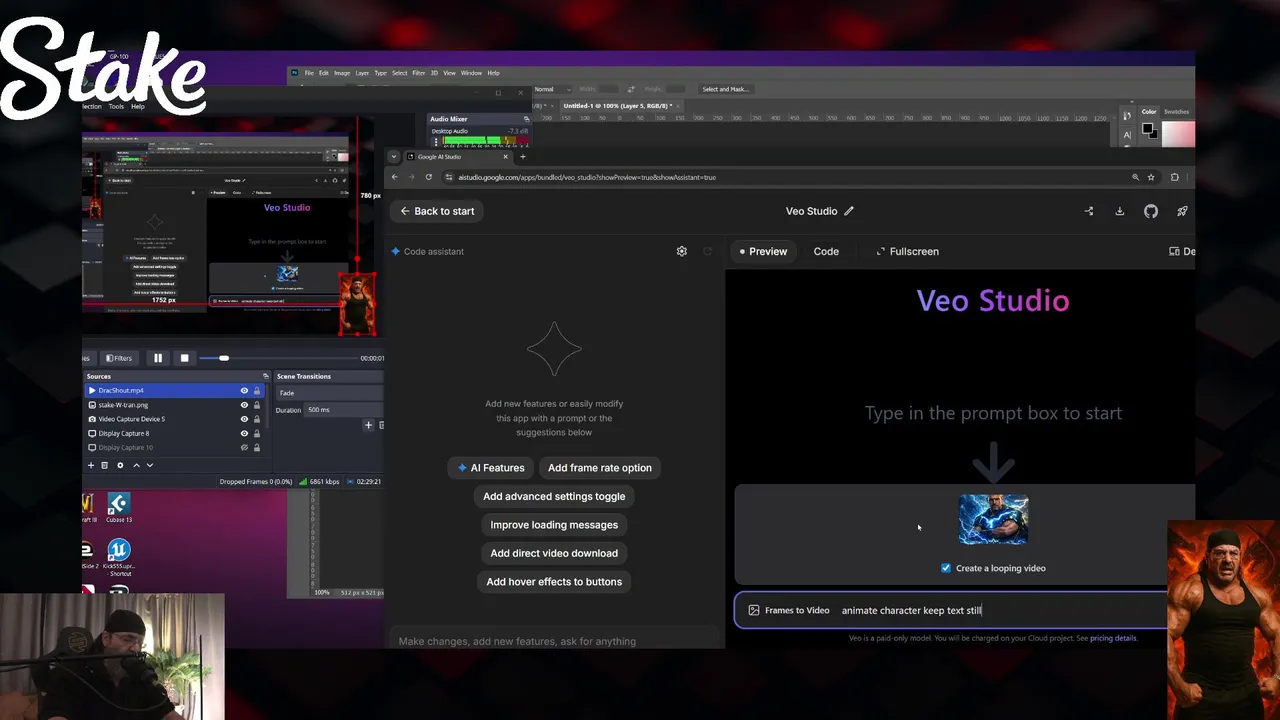Click the rocket deploy icon
Viewport: 1280px width, 720px height.
pyautogui.click(x=1182, y=211)
